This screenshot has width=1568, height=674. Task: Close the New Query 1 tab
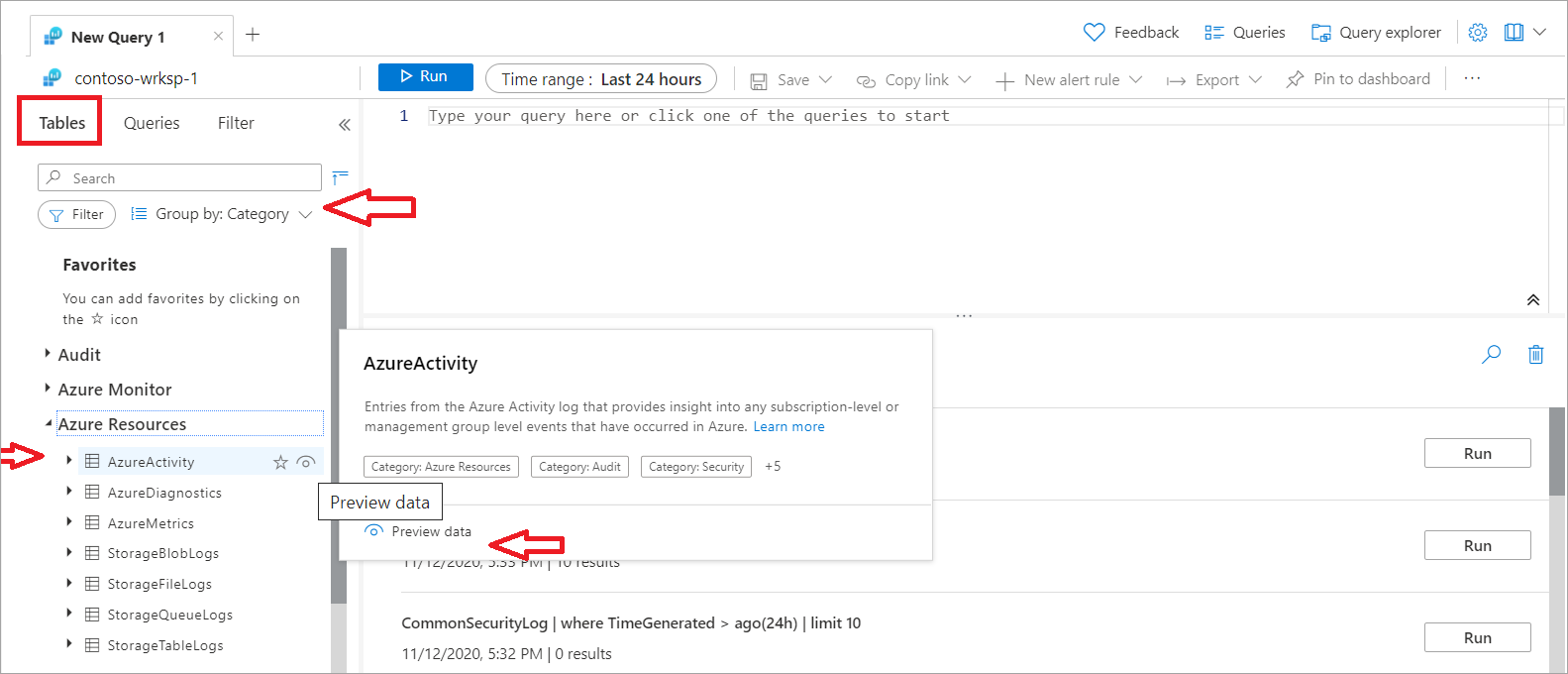tap(218, 37)
